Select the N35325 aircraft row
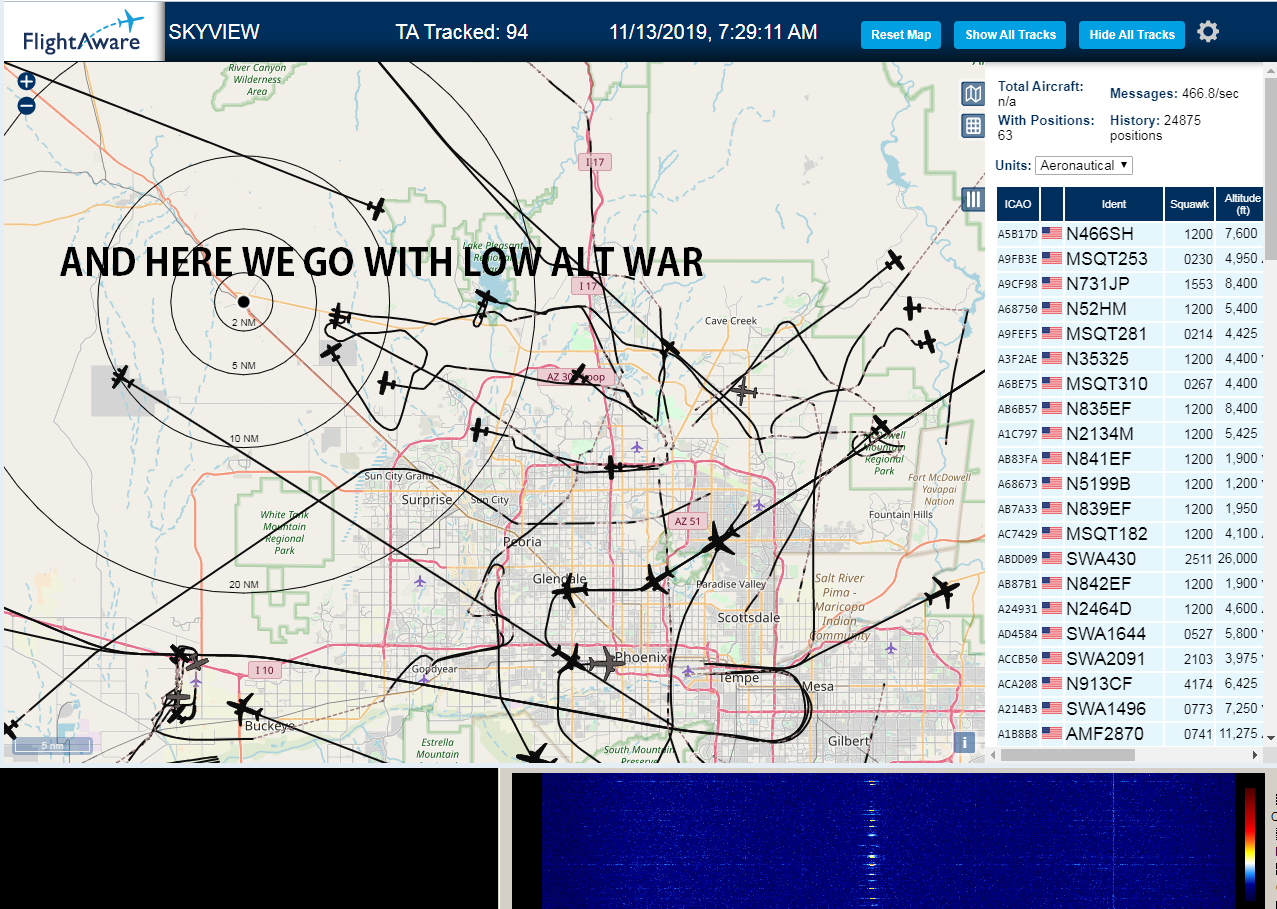This screenshot has width=1277, height=909. [x=1131, y=358]
